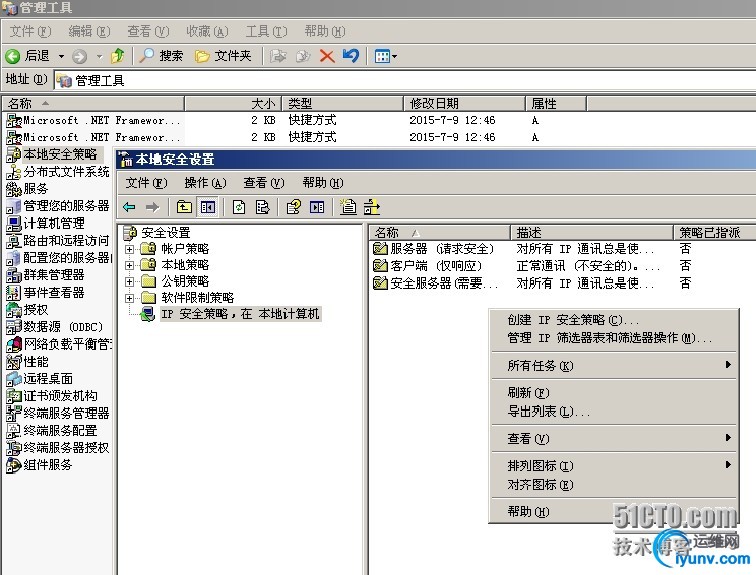Screen dimensions: 756x575
Task: Expand 所有任务(K) submenu
Action: pyautogui.click(x=614, y=366)
